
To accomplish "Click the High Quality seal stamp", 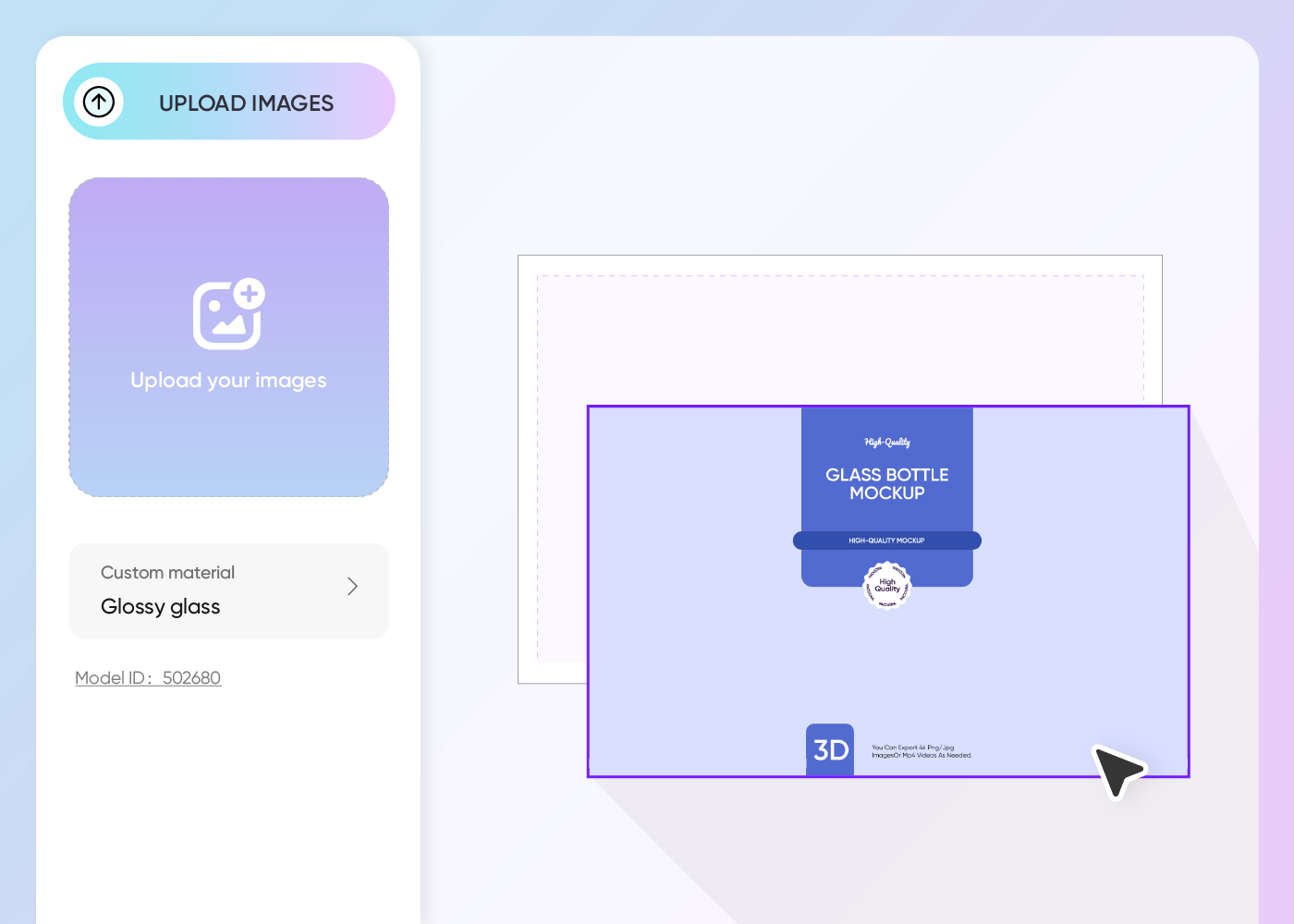I will [886, 586].
